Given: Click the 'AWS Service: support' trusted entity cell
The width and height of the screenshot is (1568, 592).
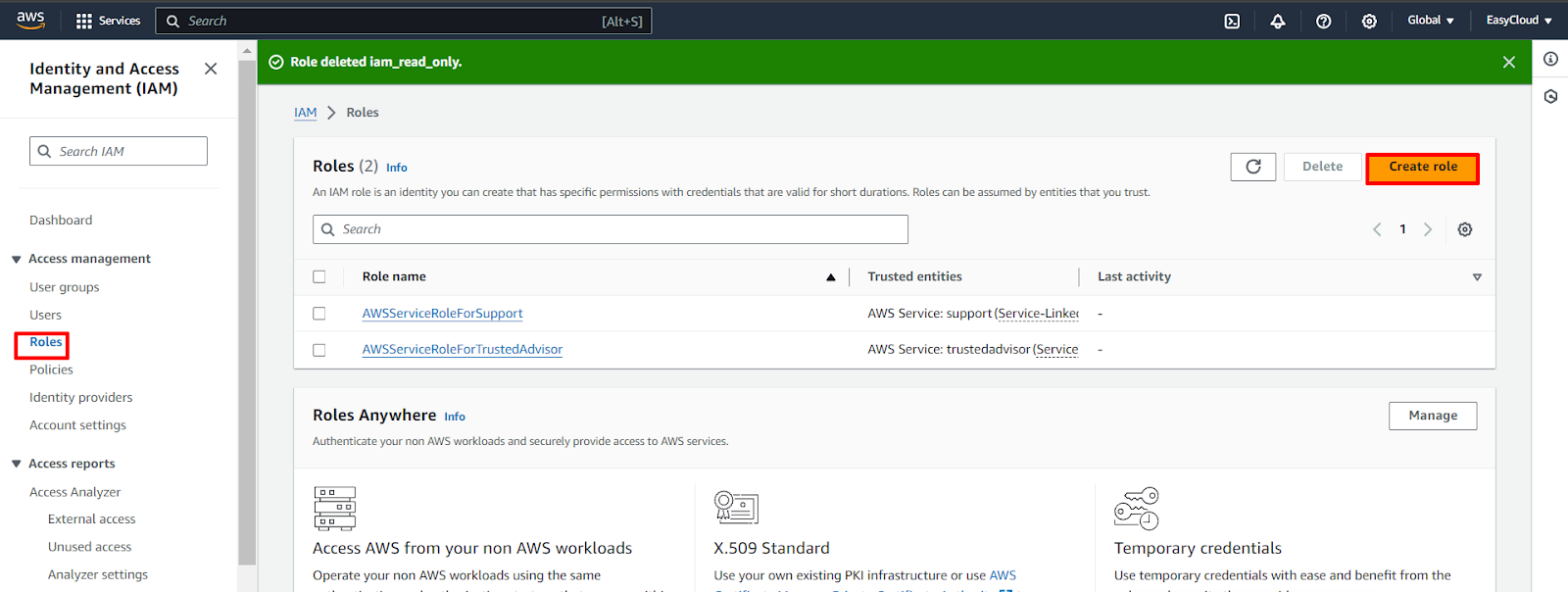Looking at the screenshot, I should tap(973, 314).
